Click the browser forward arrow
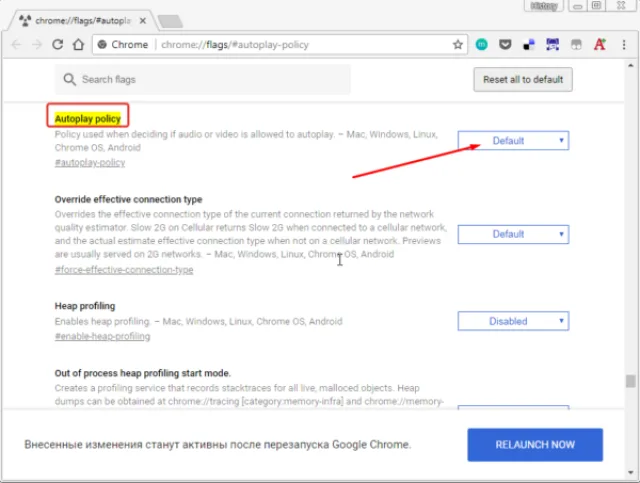 [37, 45]
